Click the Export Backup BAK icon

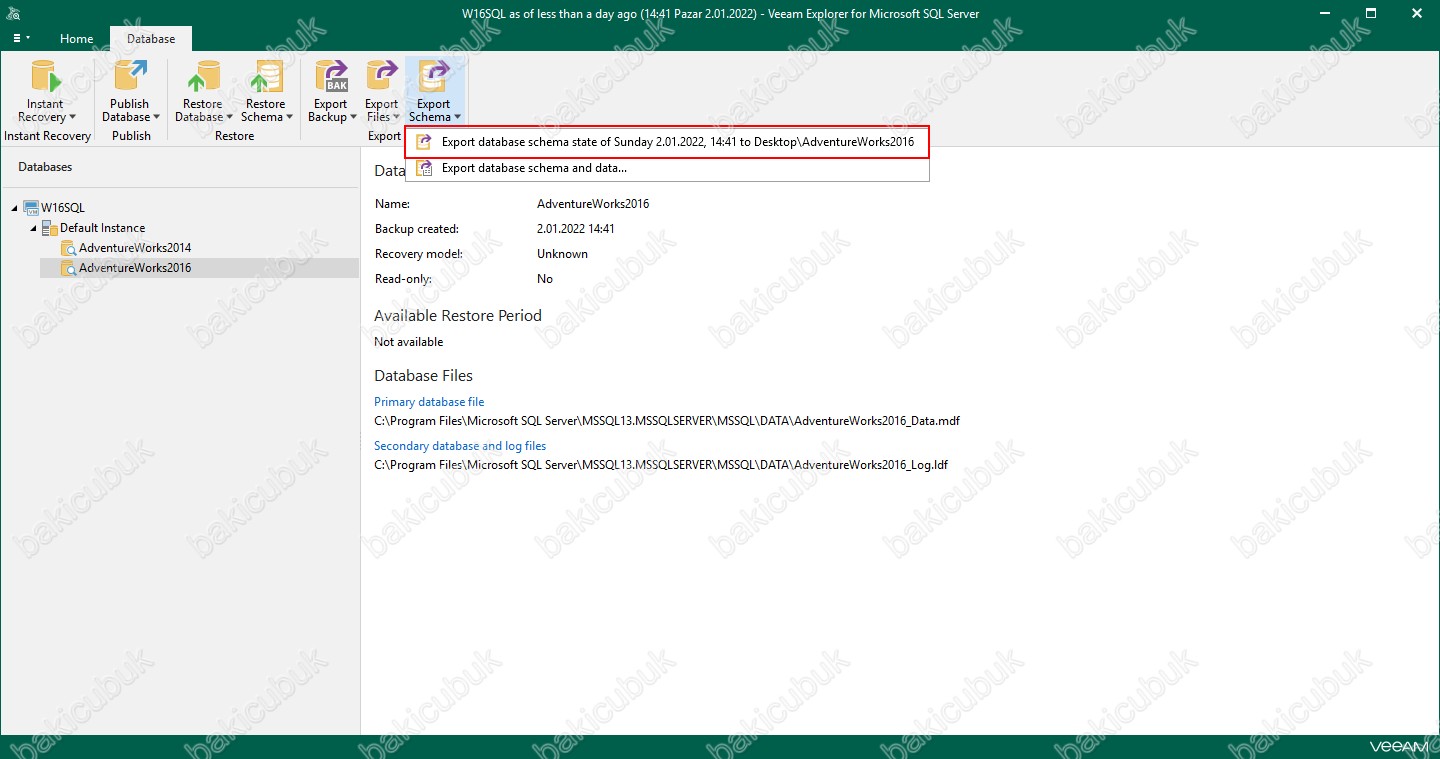[330, 77]
